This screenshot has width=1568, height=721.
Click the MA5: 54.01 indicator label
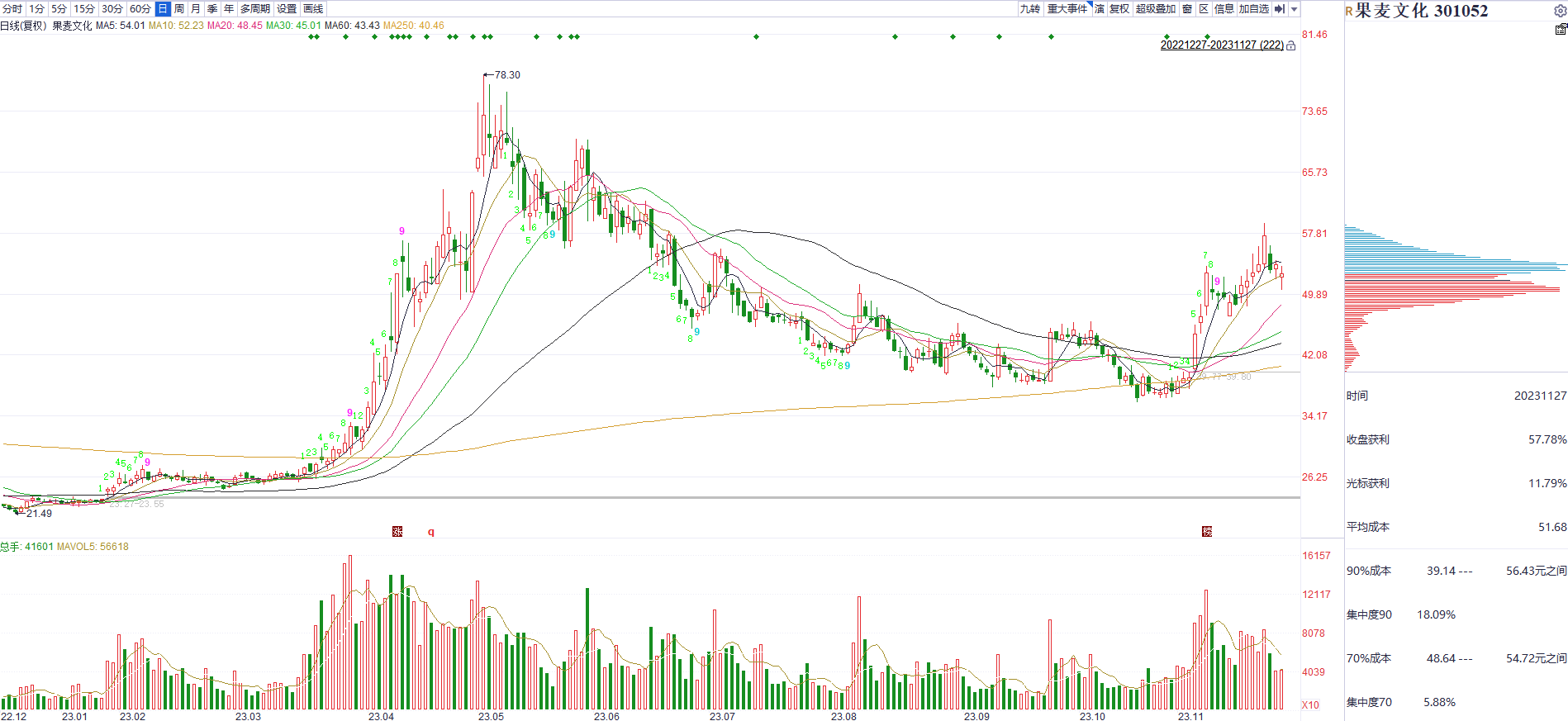(x=120, y=26)
